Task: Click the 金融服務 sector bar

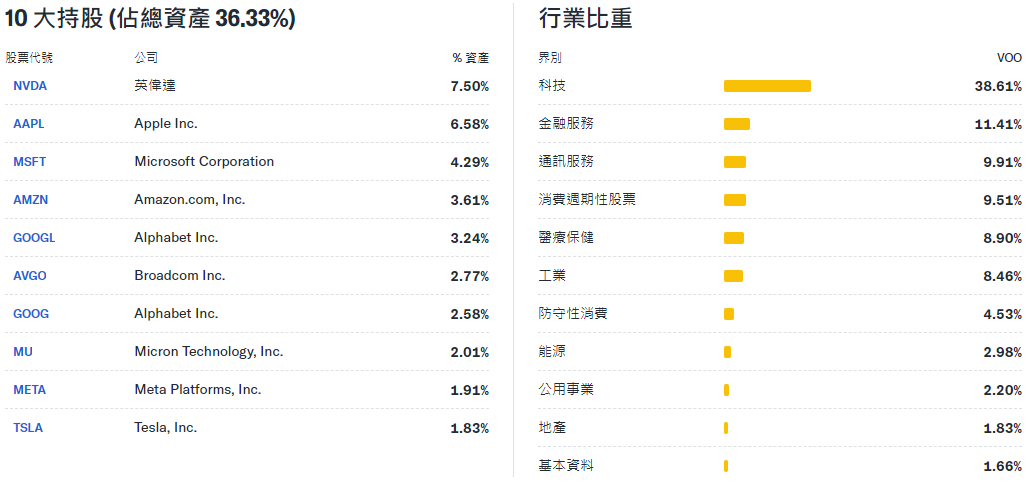Action: (x=737, y=124)
